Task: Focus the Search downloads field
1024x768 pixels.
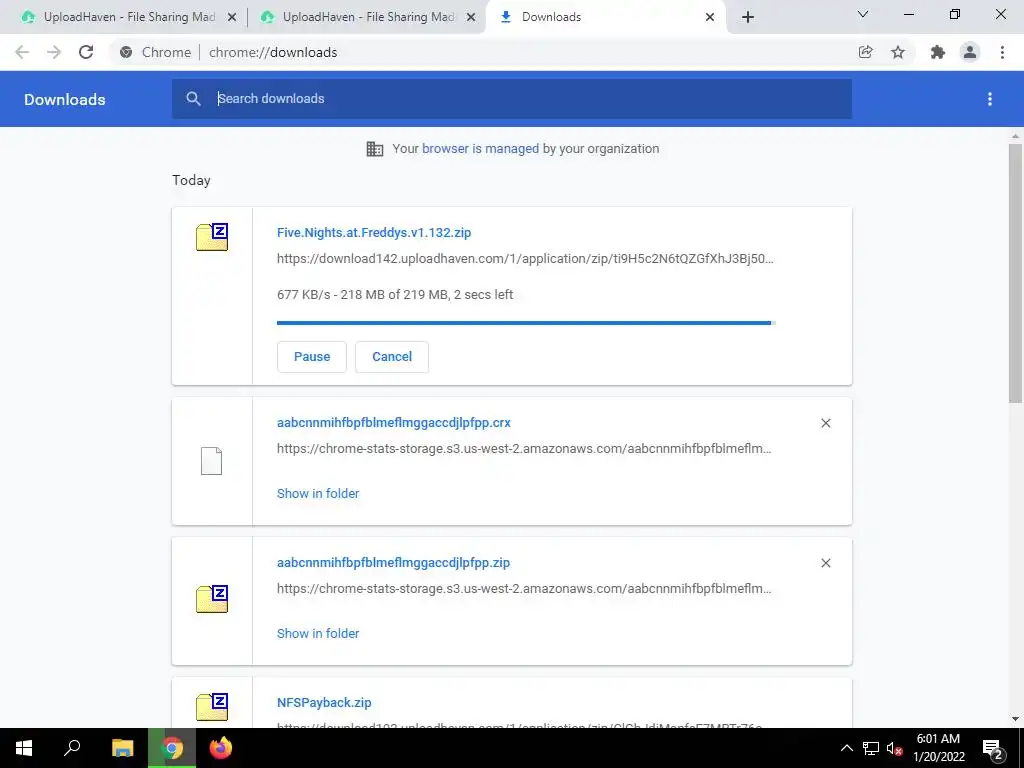Action: [512, 99]
